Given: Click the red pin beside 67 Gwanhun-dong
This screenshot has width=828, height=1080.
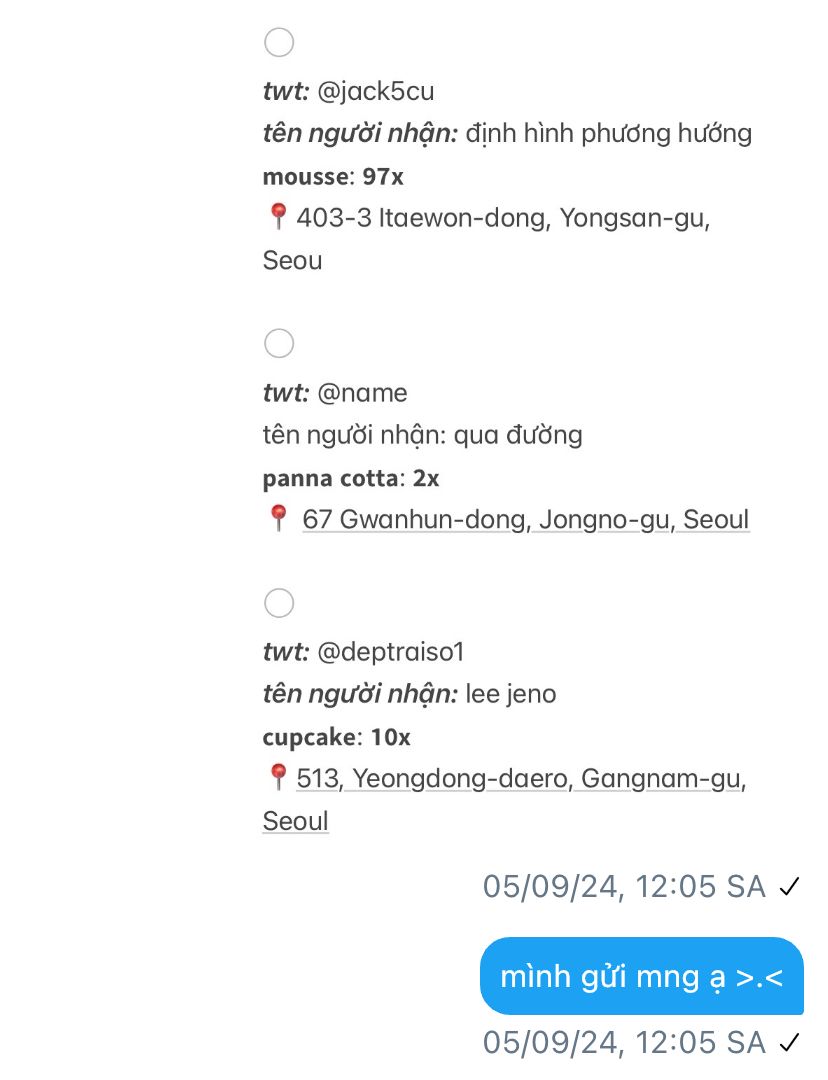Looking at the screenshot, I should (x=278, y=518).
